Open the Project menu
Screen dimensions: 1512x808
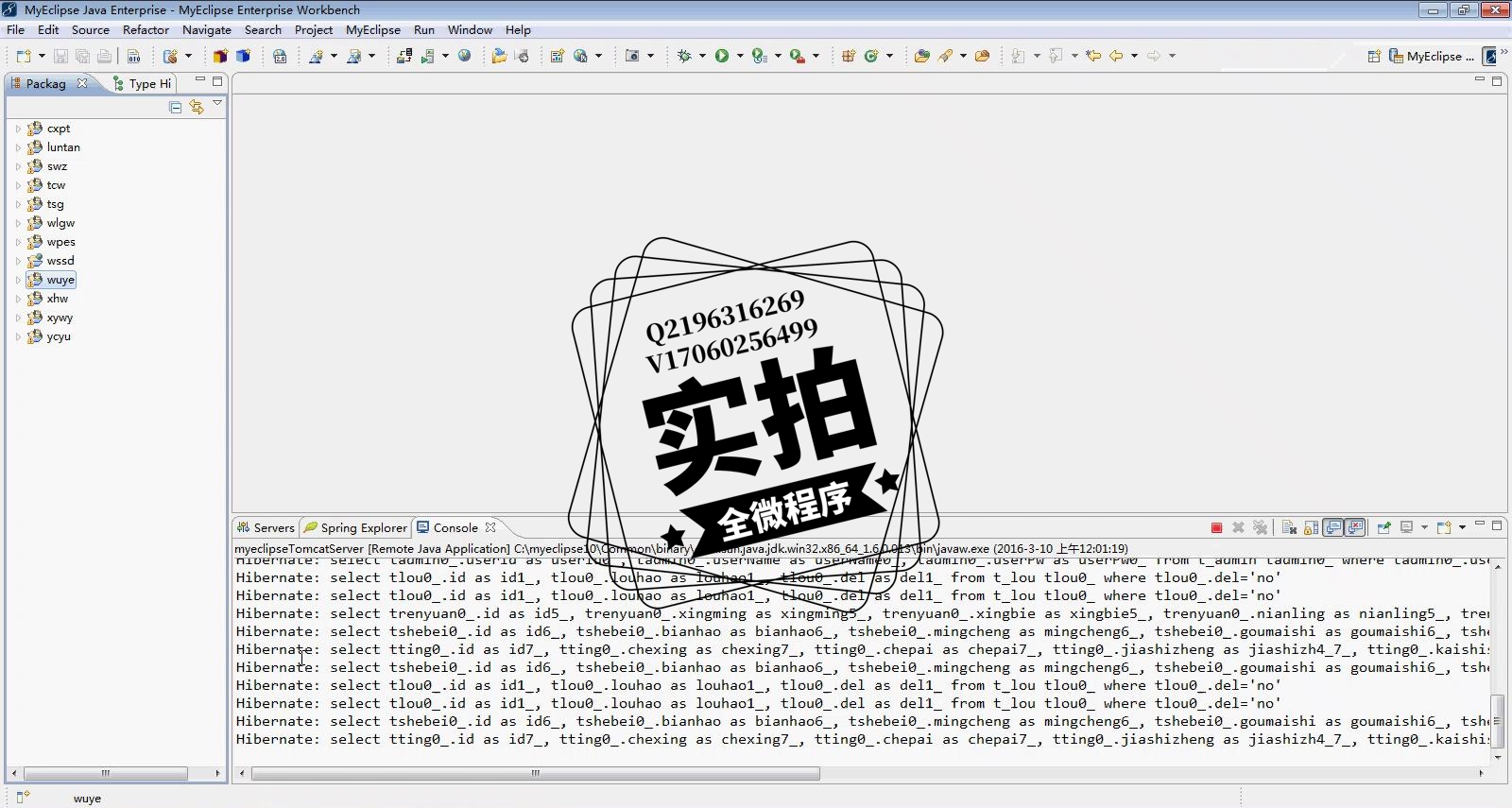pyautogui.click(x=314, y=29)
